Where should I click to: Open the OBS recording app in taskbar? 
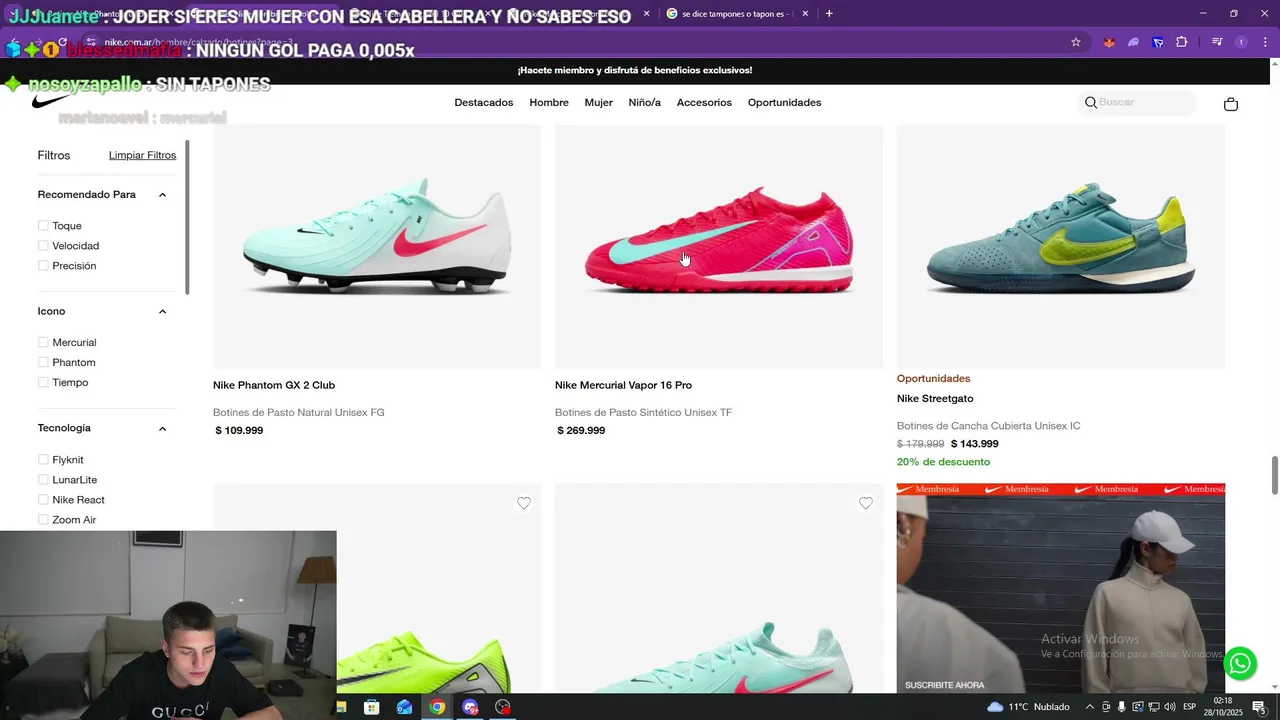[502, 707]
